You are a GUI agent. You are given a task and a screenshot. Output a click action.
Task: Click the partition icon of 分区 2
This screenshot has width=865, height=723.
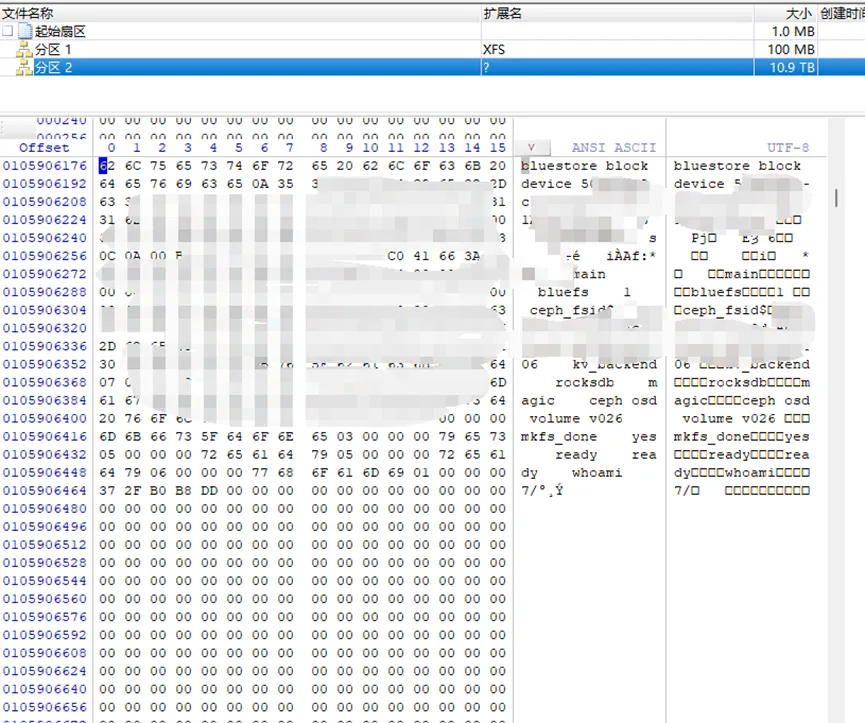[24, 68]
